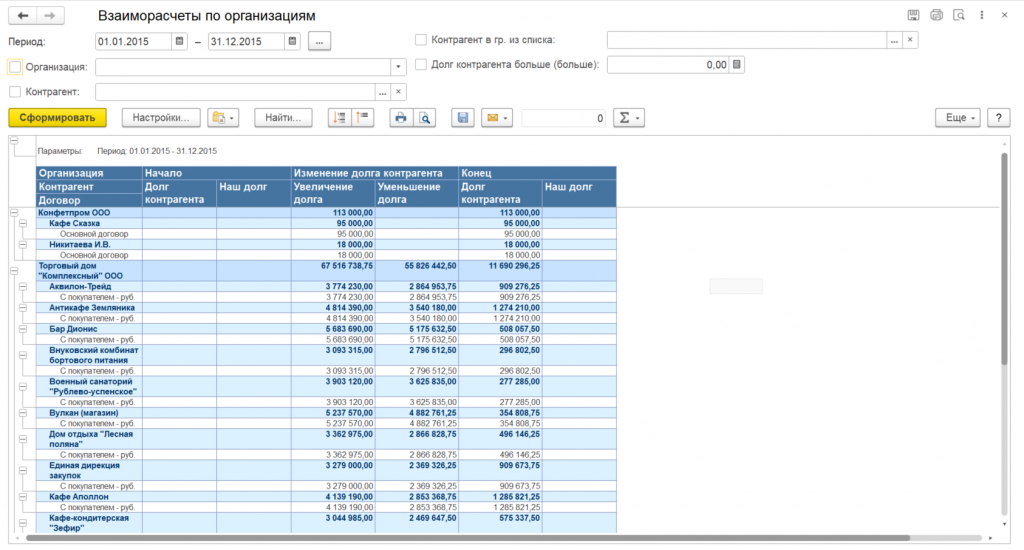Navigate back with the left arrow
The height and width of the screenshot is (550, 1024).
point(22,16)
